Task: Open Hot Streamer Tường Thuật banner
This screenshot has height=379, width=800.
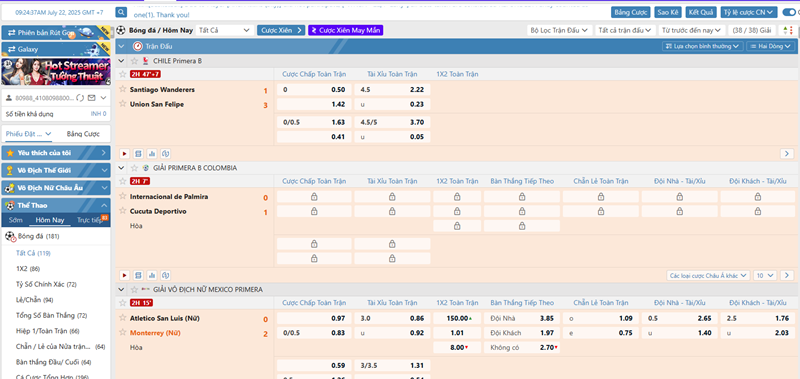Action: 56,72
